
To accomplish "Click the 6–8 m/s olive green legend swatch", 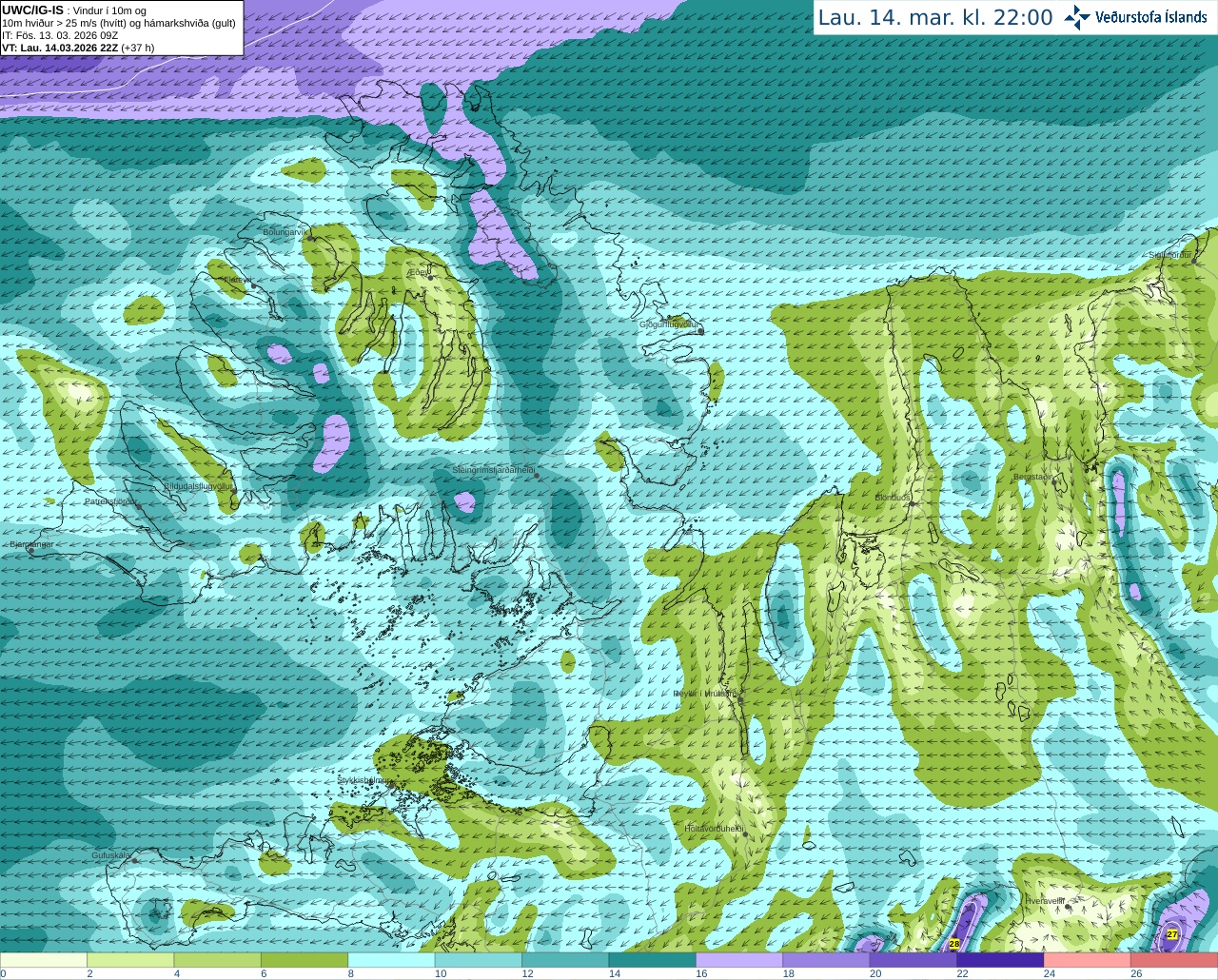I will tap(304, 960).
